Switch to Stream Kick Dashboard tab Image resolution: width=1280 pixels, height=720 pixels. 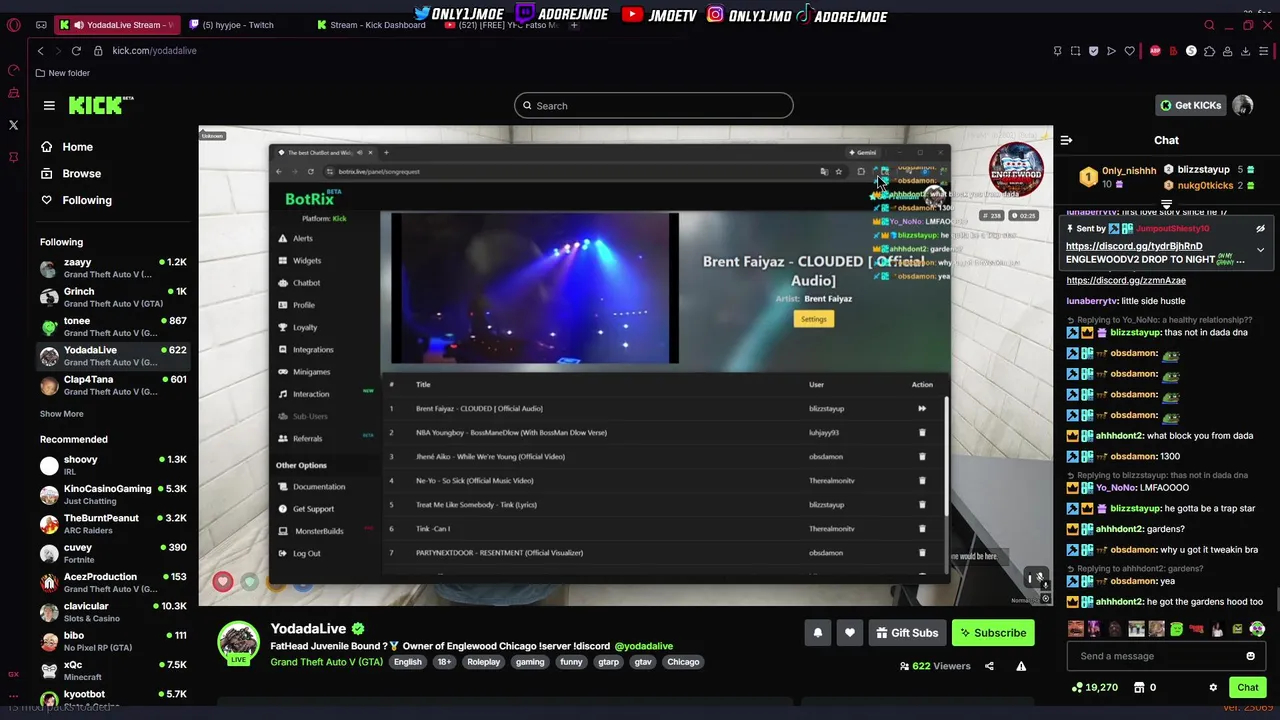(x=370, y=25)
